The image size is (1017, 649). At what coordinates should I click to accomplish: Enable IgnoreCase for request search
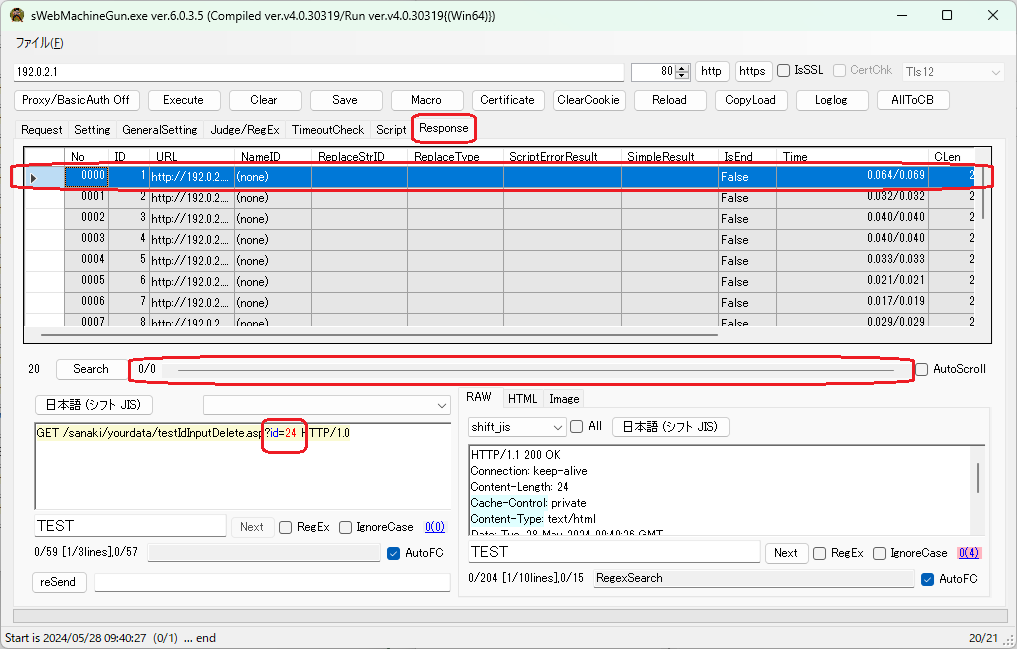345,528
